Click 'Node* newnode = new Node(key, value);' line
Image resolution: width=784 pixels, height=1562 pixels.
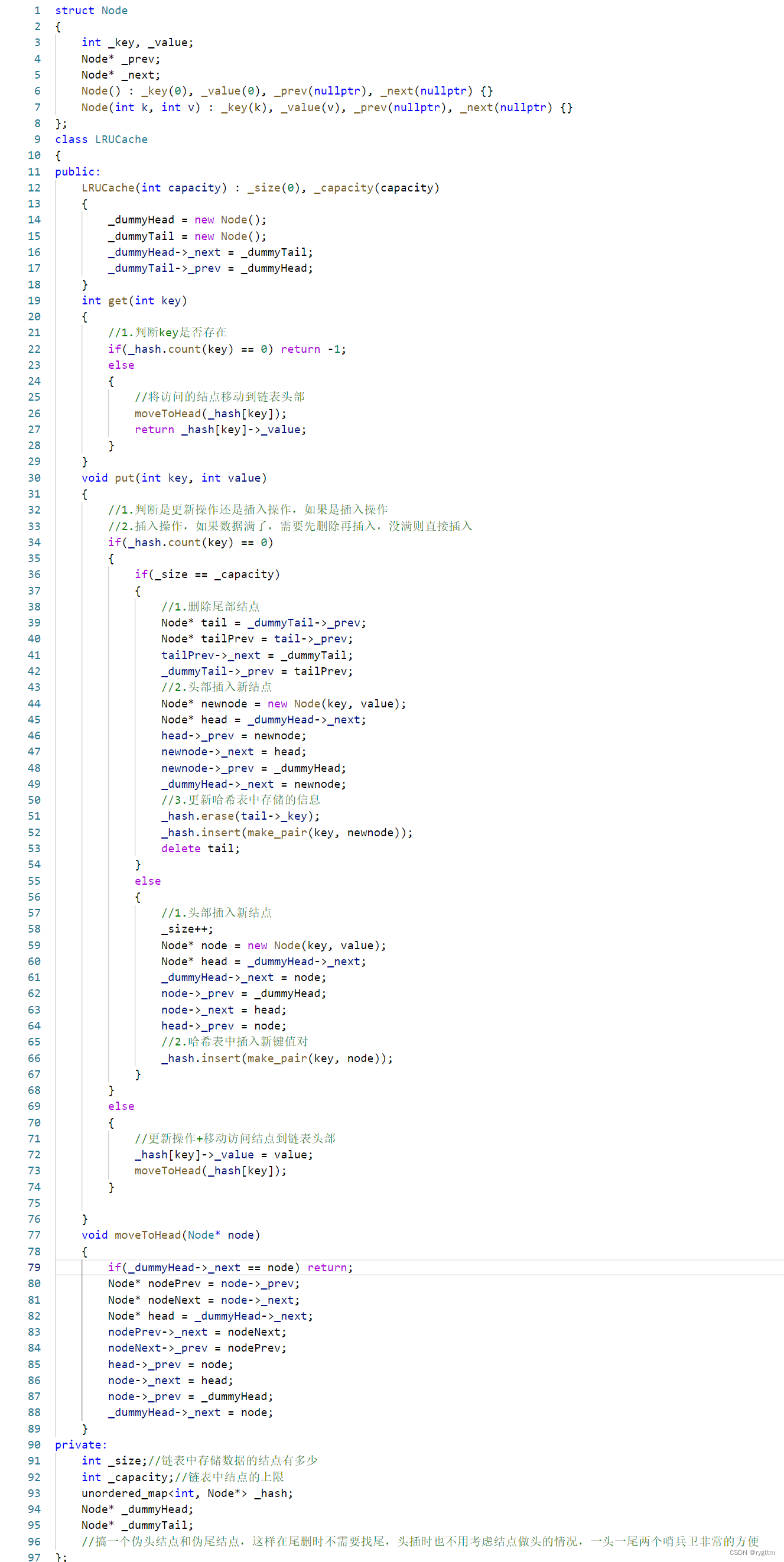tap(284, 704)
